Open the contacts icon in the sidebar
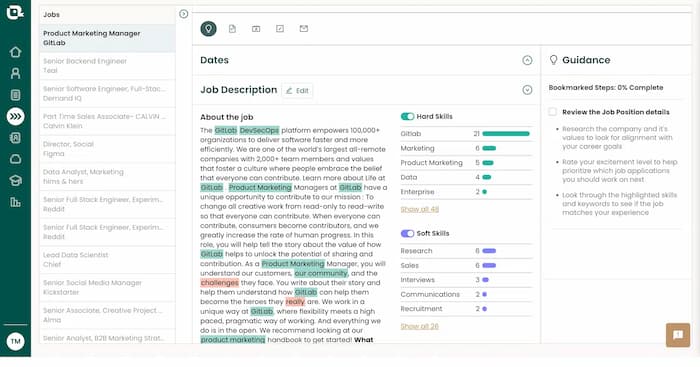Image resolution: width=700 pixels, height=367 pixels. coord(15,138)
